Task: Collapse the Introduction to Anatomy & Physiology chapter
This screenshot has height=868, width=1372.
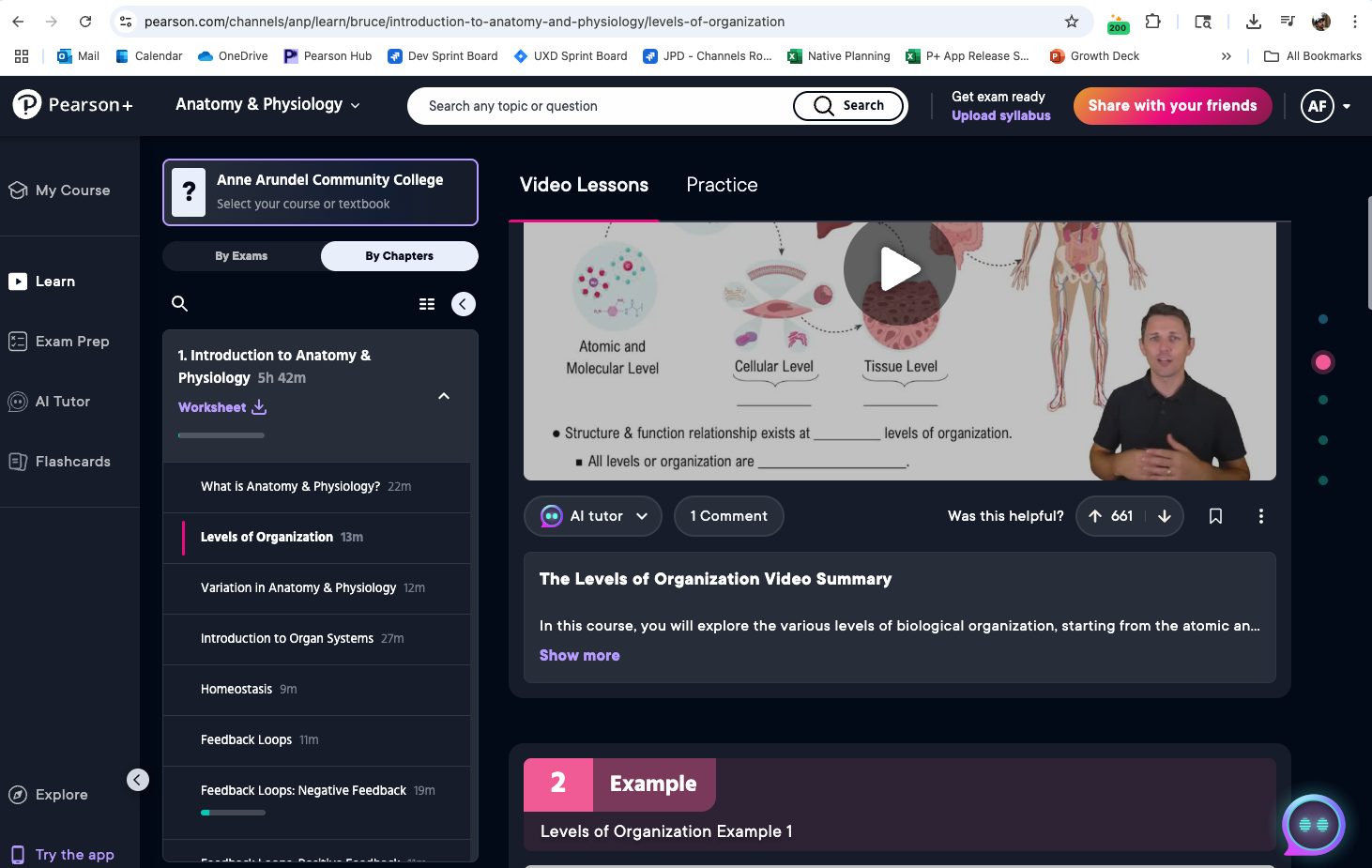Action: click(443, 395)
